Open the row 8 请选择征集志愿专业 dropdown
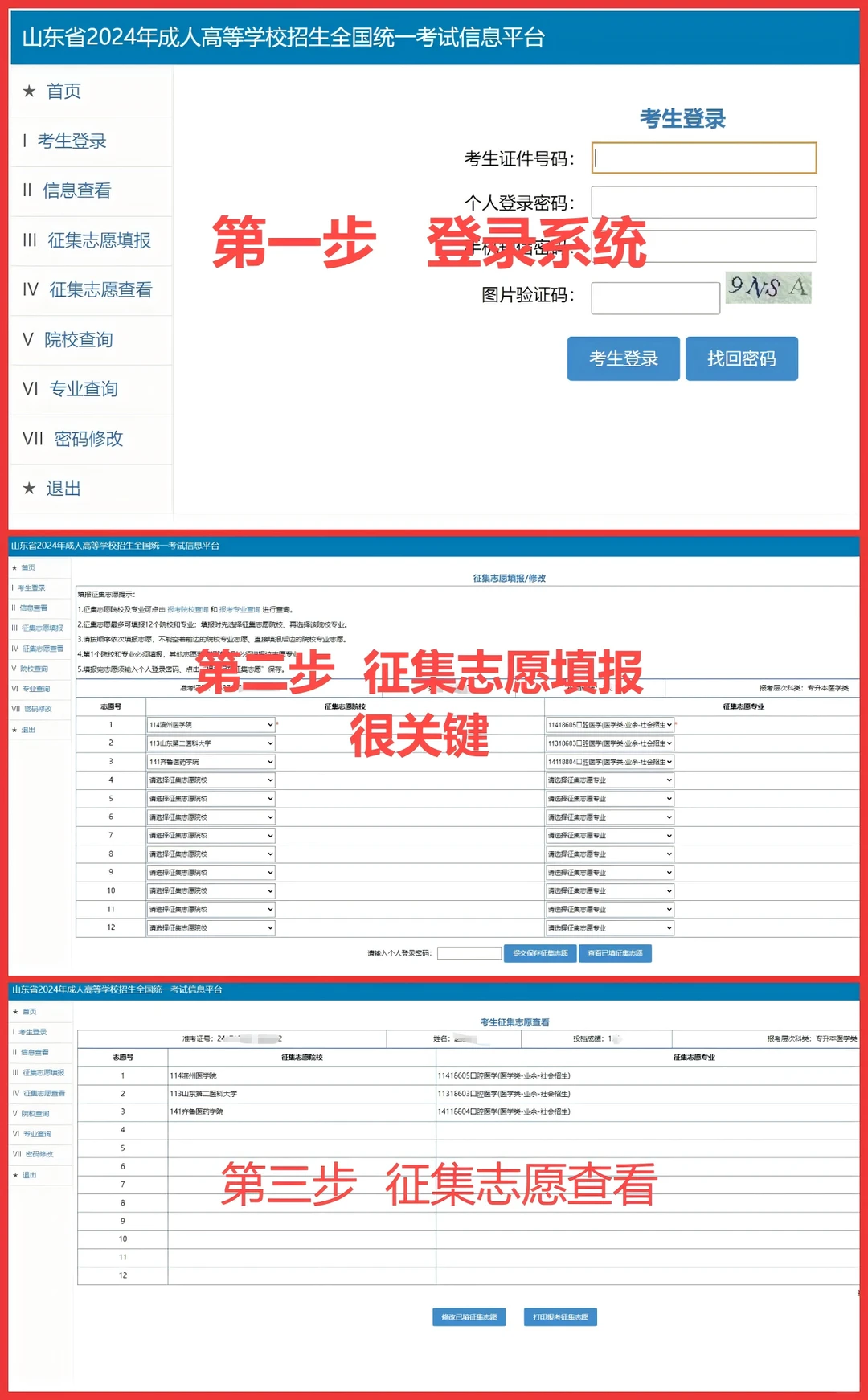 tap(610, 854)
